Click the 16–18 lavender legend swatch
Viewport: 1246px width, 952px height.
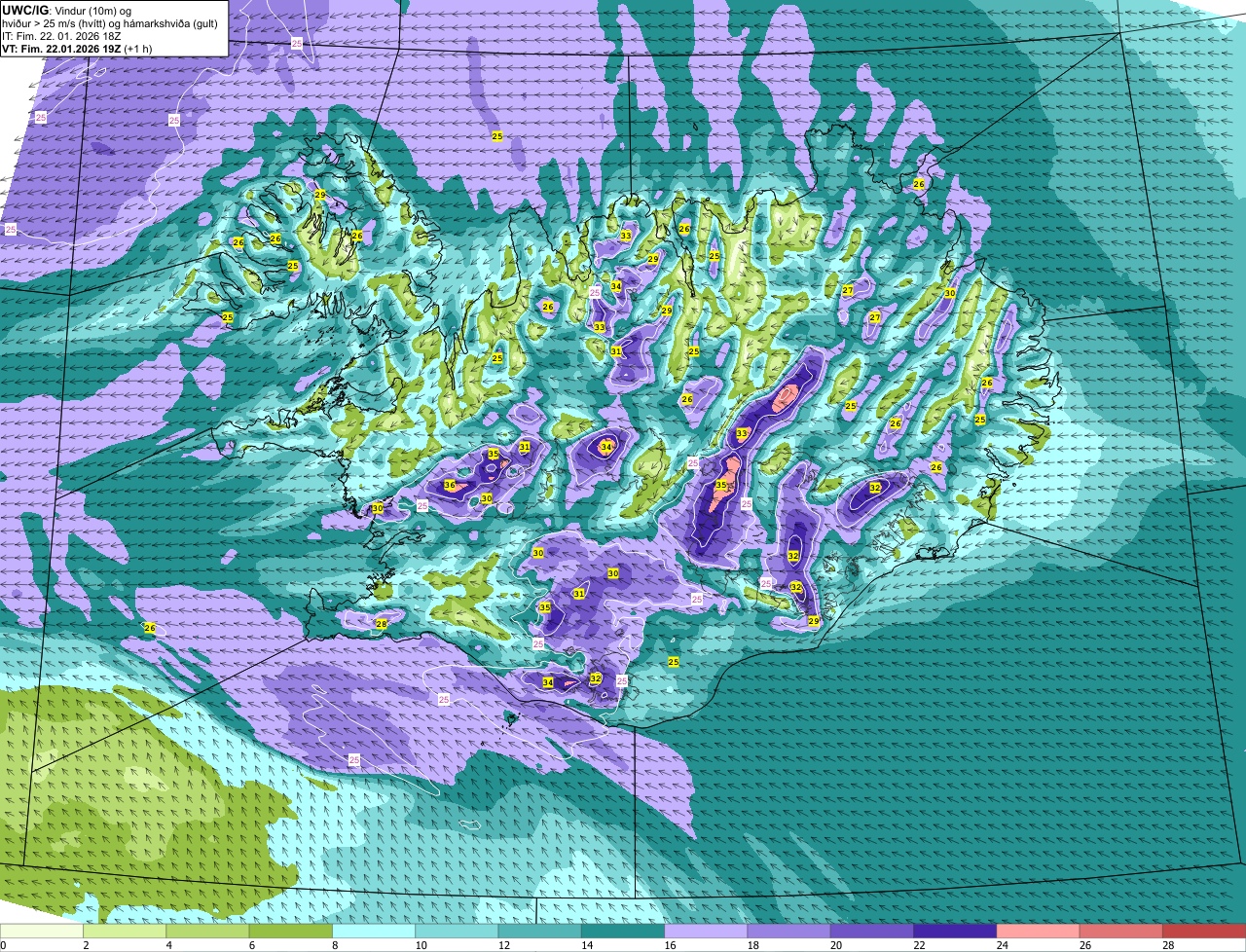pyautogui.click(x=706, y=931)
